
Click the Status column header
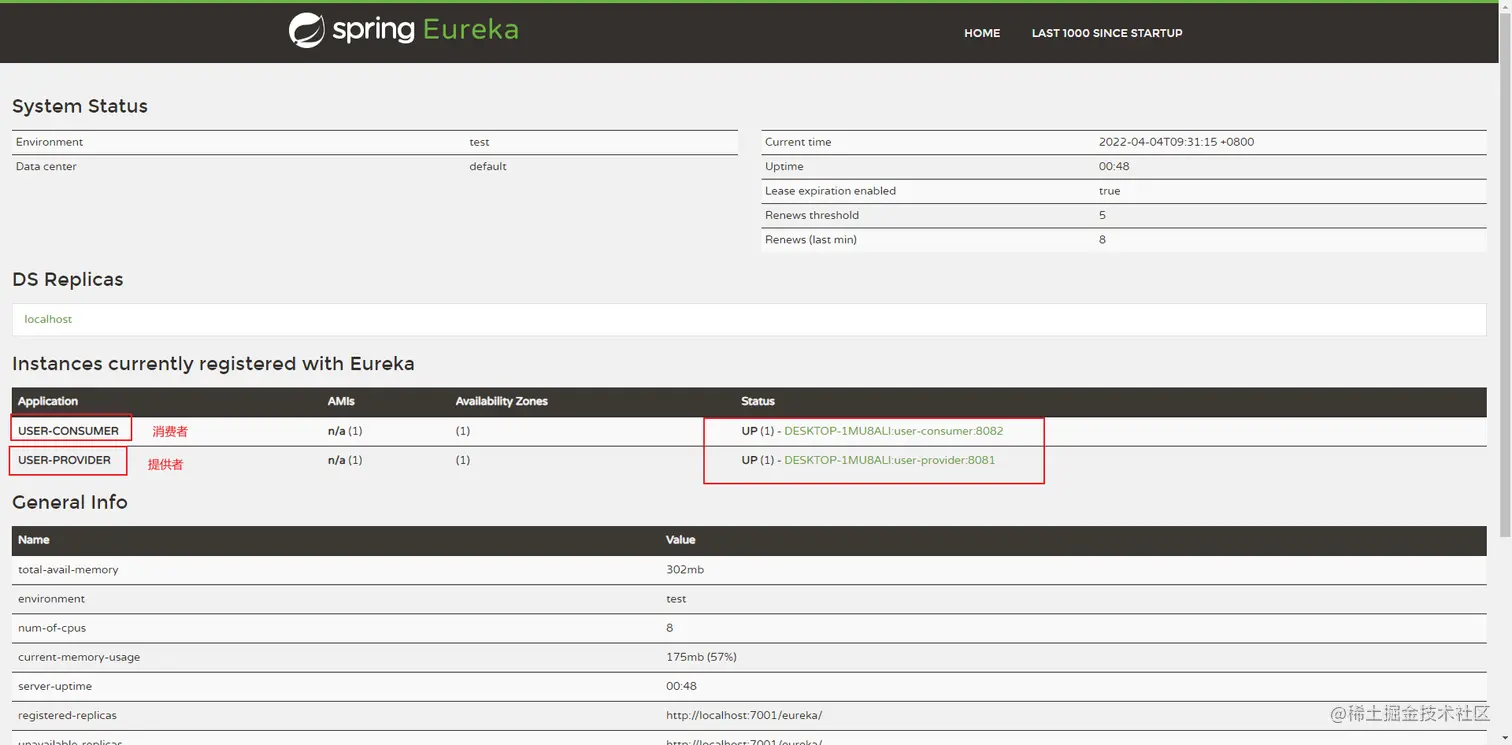click(x=758, y=401)
